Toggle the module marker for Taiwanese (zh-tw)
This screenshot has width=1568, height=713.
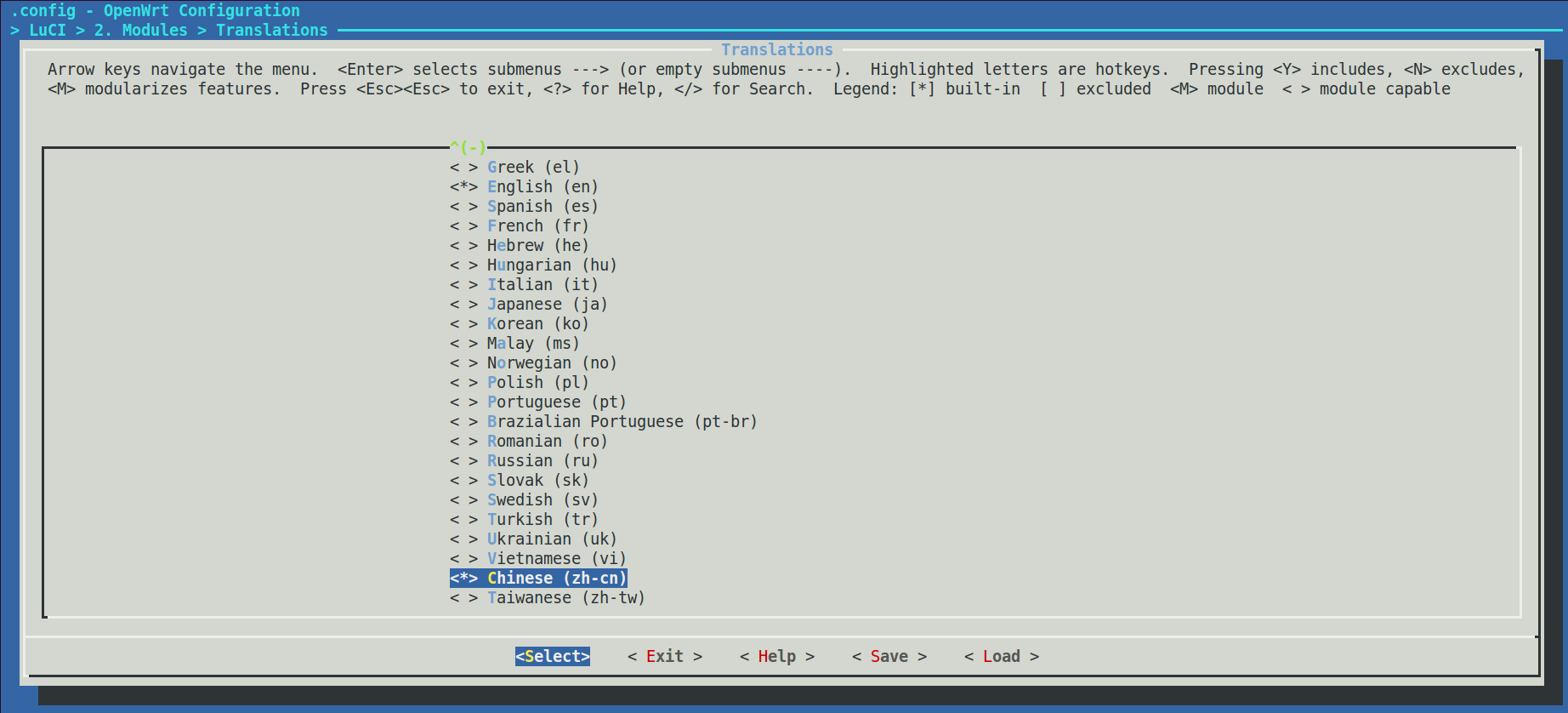coord(463,598)
